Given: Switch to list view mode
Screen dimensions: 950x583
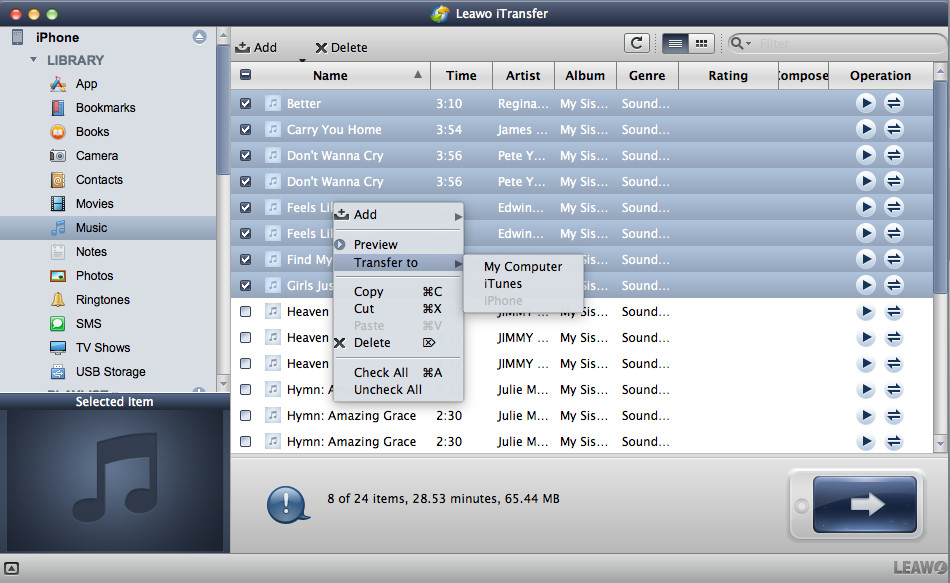Looking at the screenshot, I should (x=675, y=43).
